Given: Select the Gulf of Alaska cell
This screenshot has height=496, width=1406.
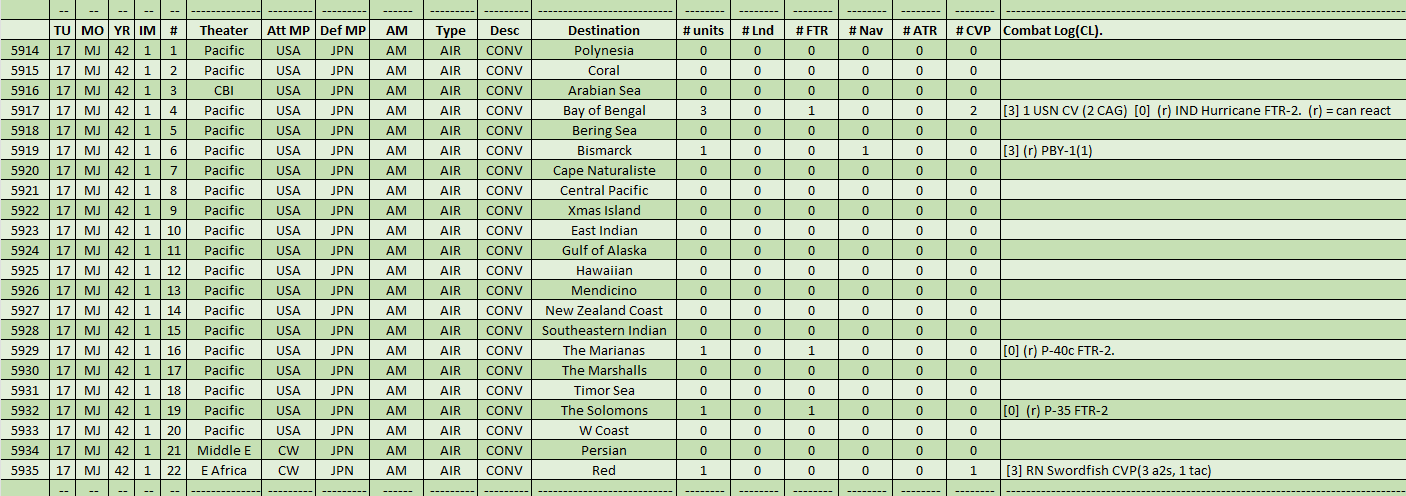Looking at the screenshot, I should tap(604, 251).
